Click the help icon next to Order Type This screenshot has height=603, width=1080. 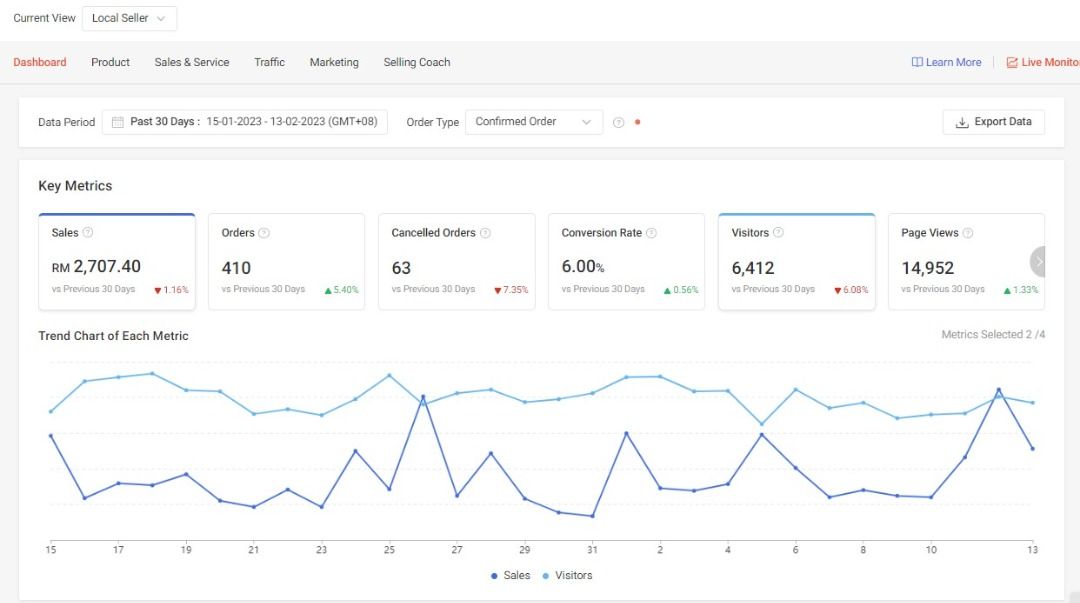[618, 123]
